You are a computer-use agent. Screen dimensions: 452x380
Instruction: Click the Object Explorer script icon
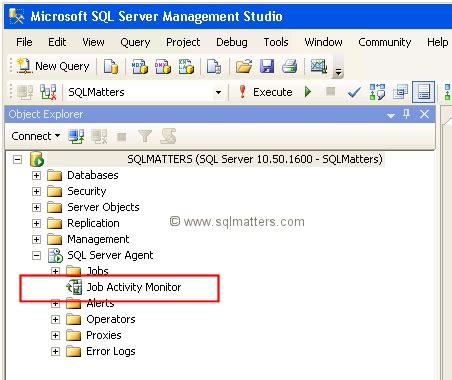(x=168, y=136)
